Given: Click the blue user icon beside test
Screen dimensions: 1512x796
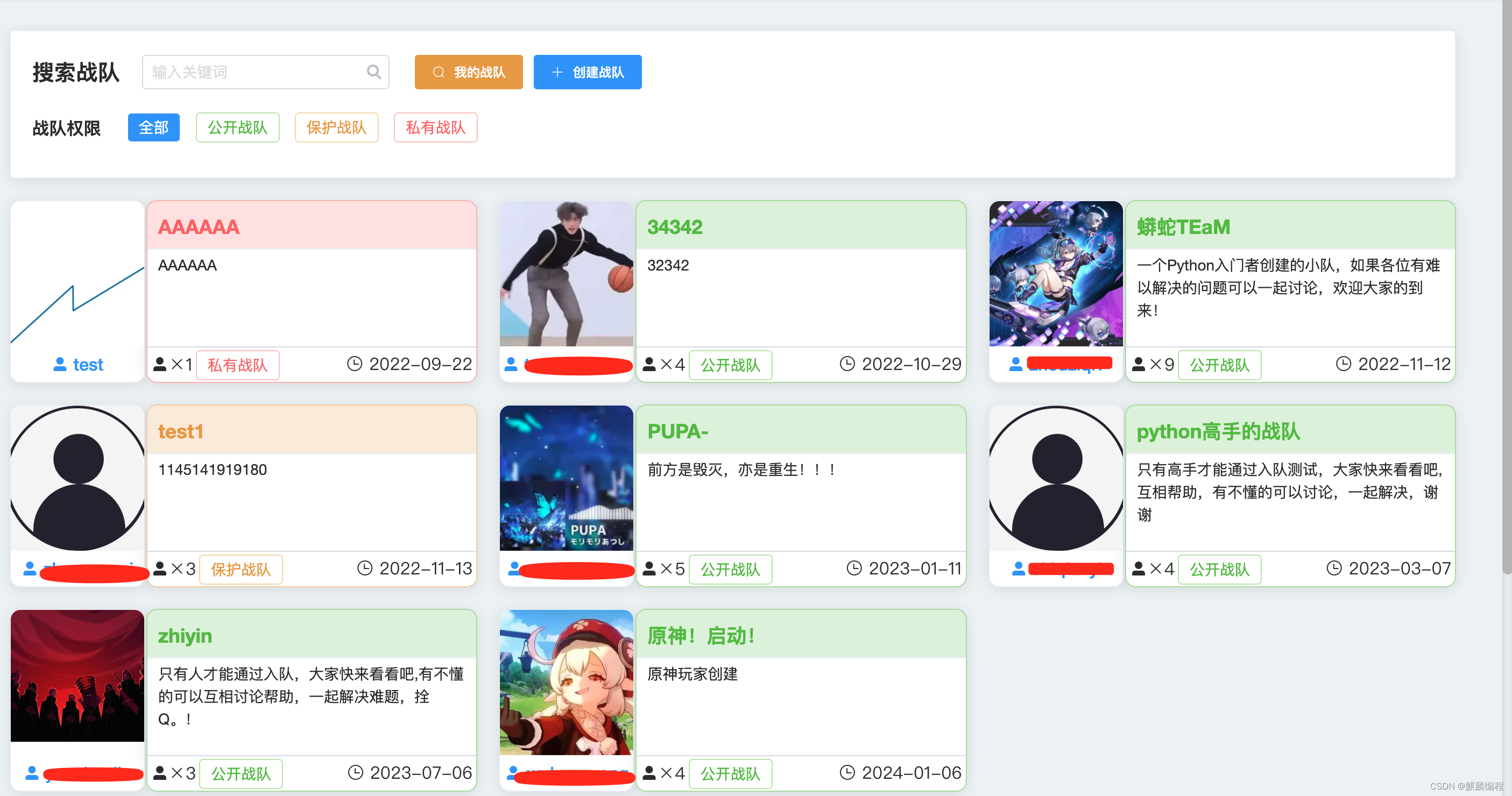Looking at the screenshot, I should [59, 364].
